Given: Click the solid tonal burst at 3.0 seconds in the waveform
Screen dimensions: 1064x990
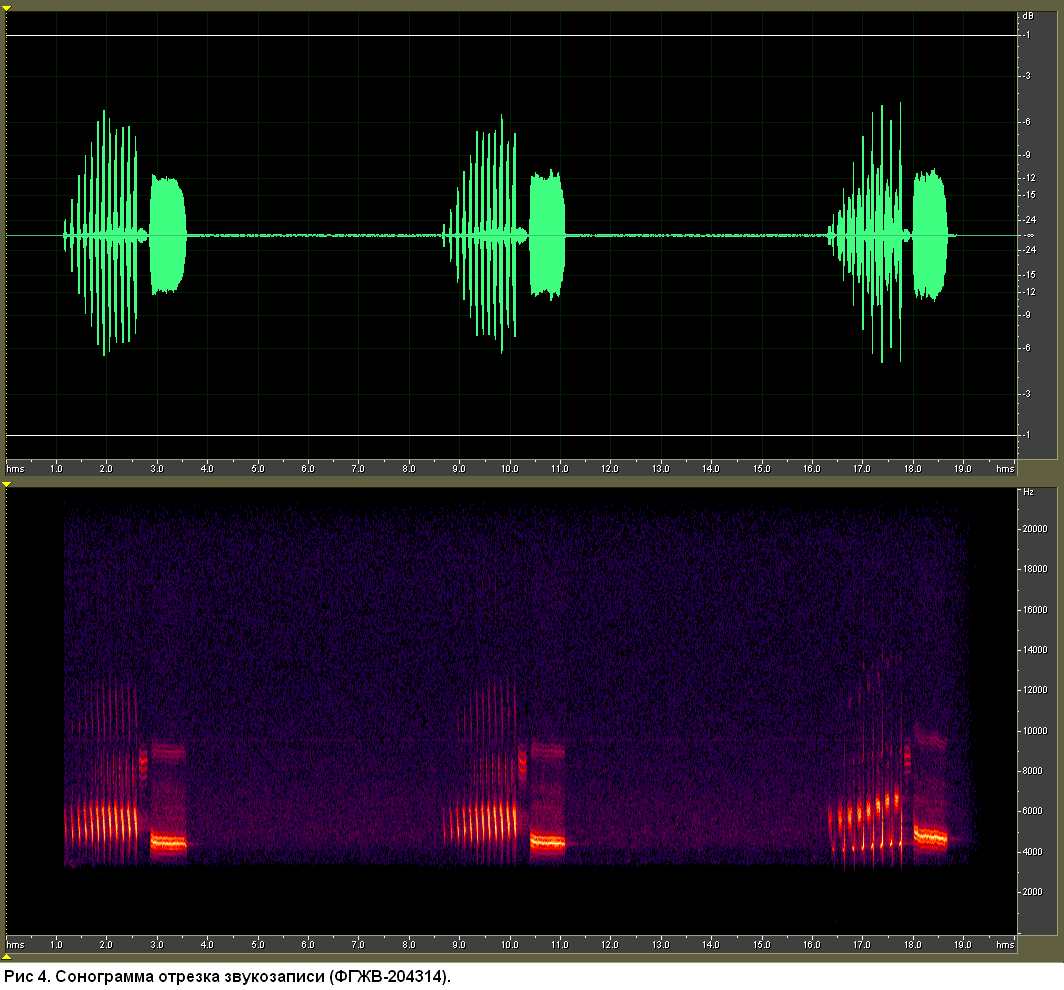Looking at the screenshot, I should (167, 235).
